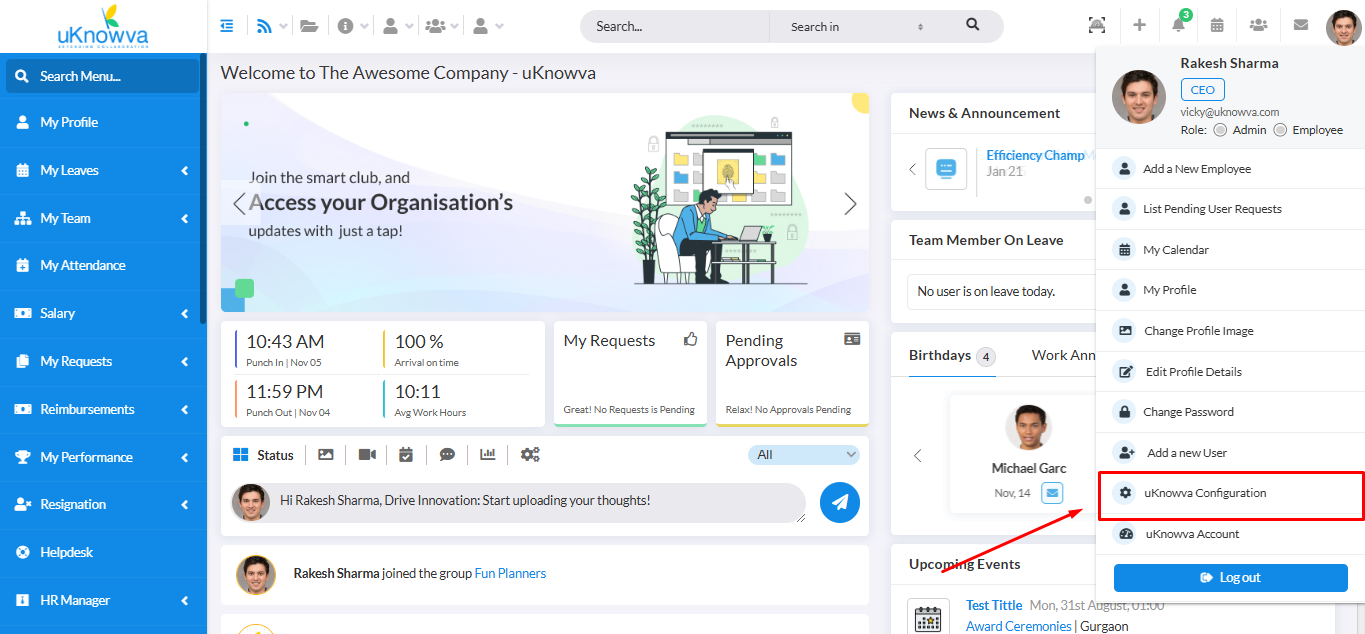The image size is (1365, 634).
Task: Click the Log out button
Action: click(x=1230, y=578)
